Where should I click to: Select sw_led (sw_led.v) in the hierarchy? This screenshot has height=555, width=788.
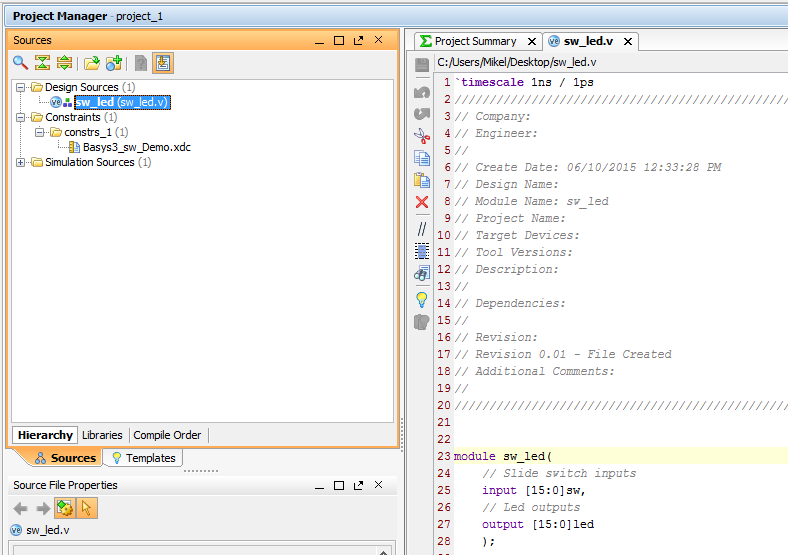122,102
